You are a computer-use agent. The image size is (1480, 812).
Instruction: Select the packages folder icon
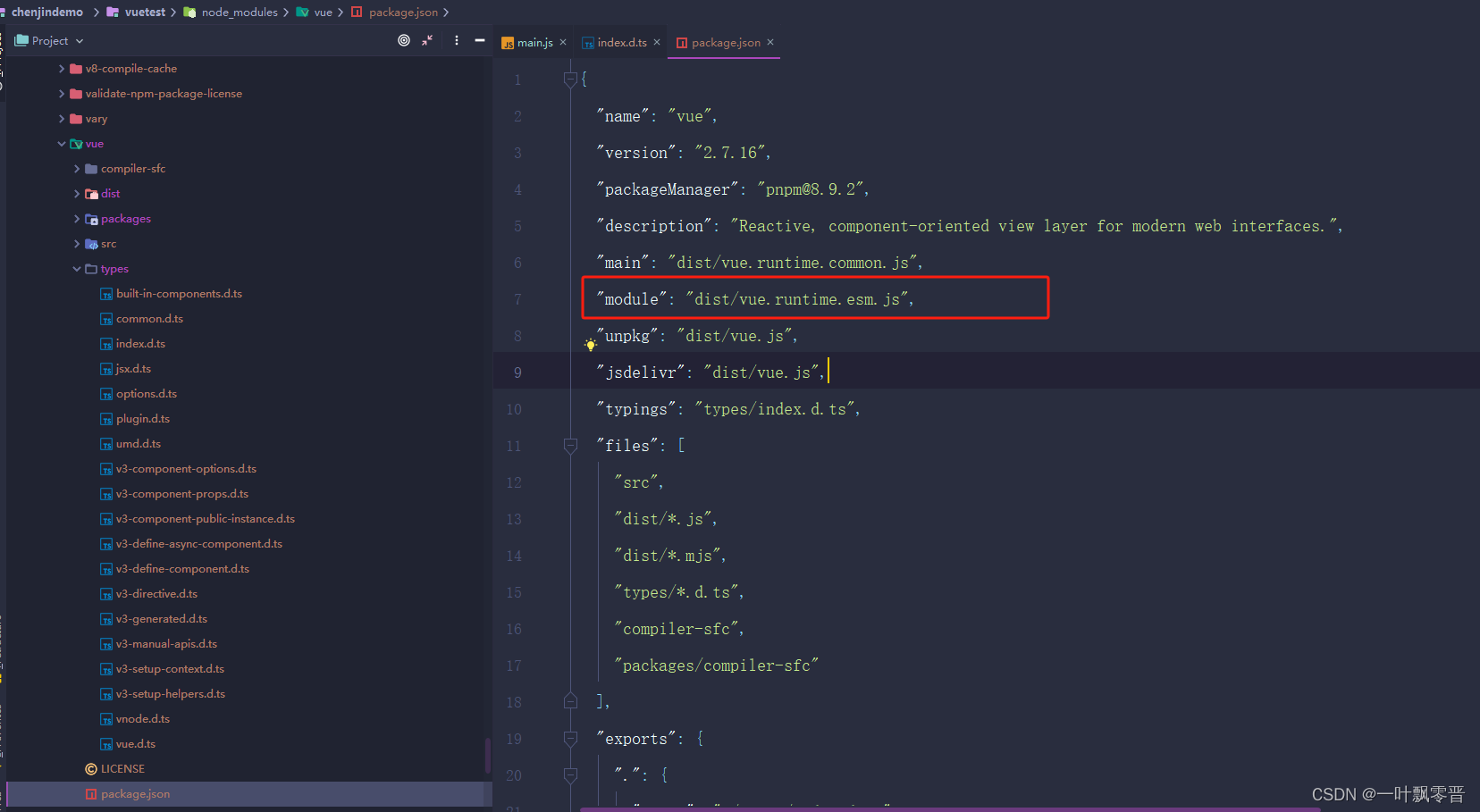click(x=91, y=219)
